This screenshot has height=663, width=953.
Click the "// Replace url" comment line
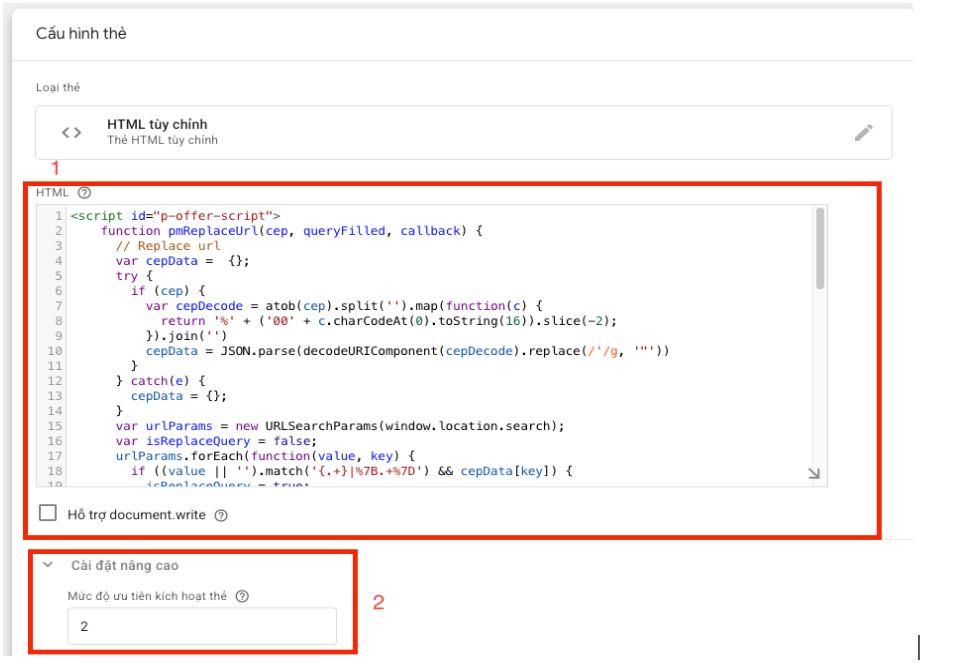point(168,245)
